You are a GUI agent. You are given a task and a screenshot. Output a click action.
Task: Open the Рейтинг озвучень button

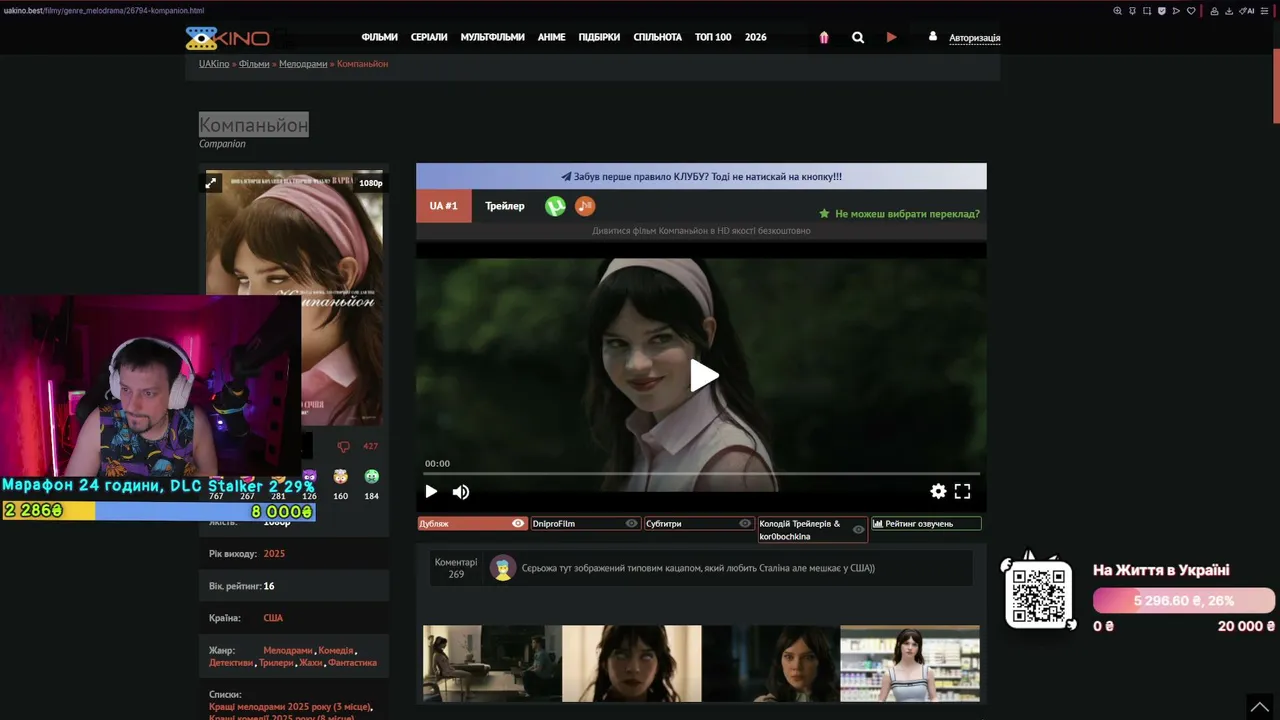point(926,523)
